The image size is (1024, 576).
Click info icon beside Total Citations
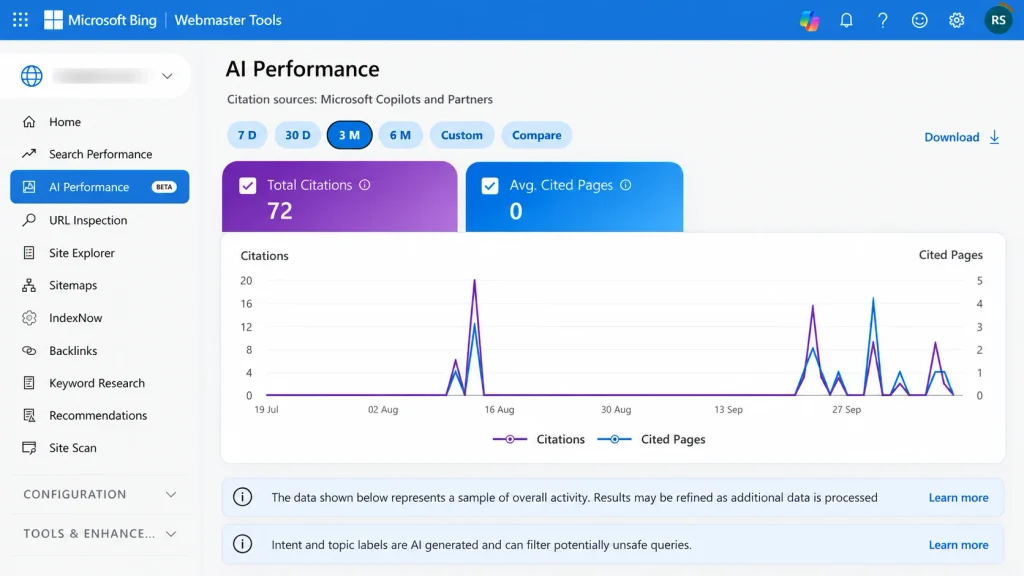[x=364, y=185]
